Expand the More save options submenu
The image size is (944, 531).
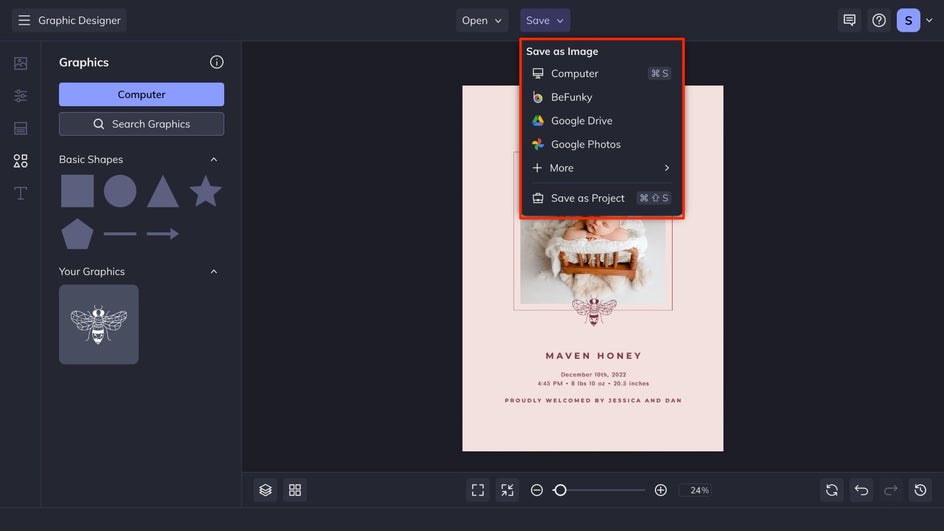(x=601, y=168)
